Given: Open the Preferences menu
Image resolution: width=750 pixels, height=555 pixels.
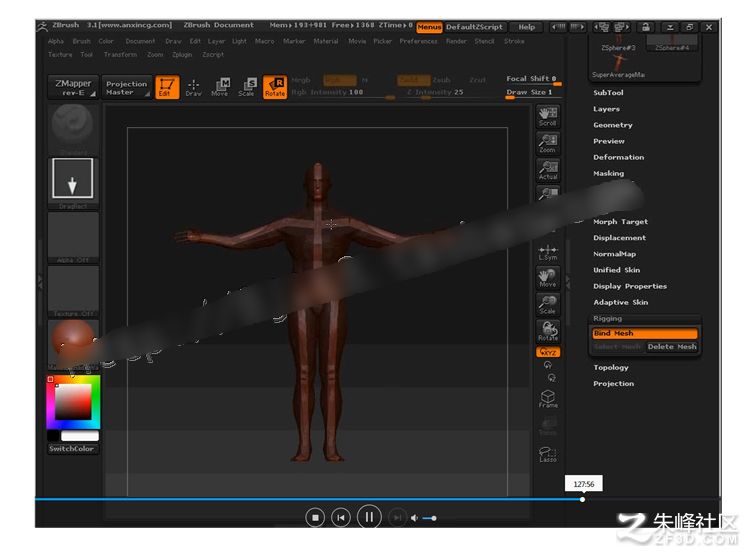Looking at the screenshot, I should click(x=419, y=42).
